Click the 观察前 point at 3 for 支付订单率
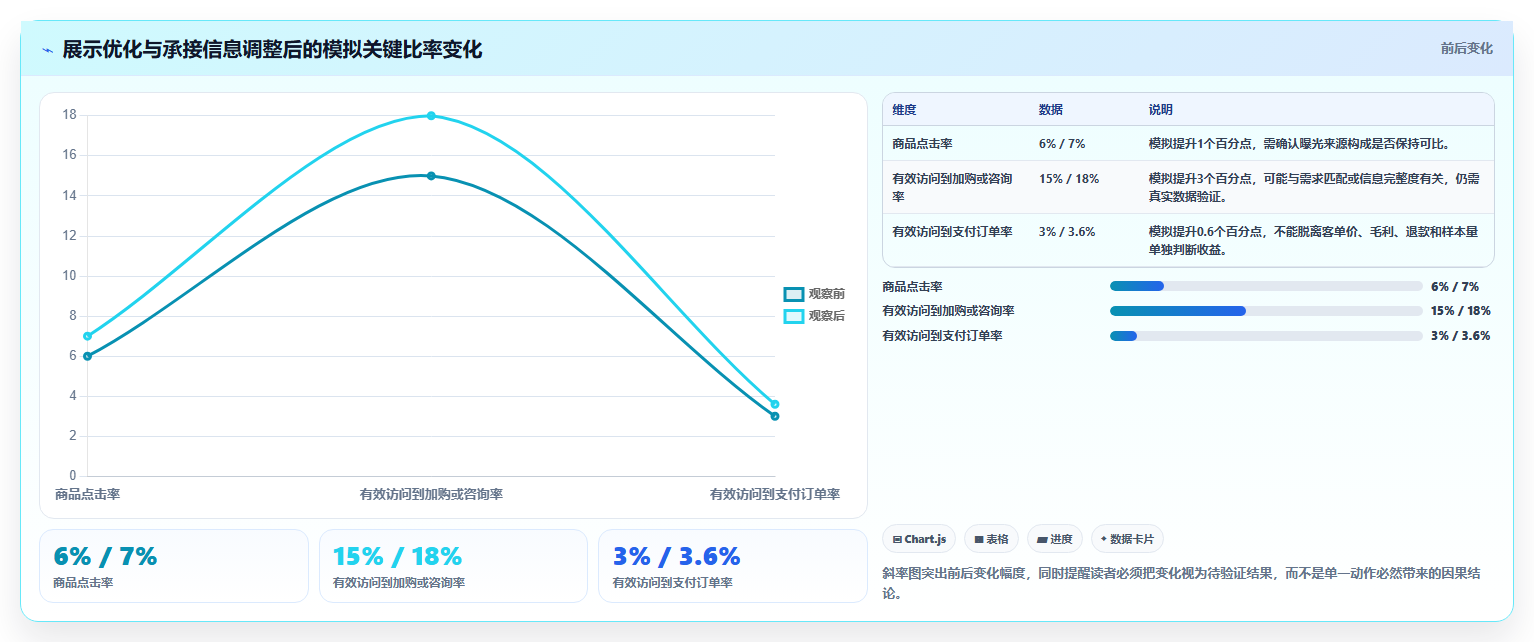The width and height of the screenshot is (1534, 642). tap(775, 416)
